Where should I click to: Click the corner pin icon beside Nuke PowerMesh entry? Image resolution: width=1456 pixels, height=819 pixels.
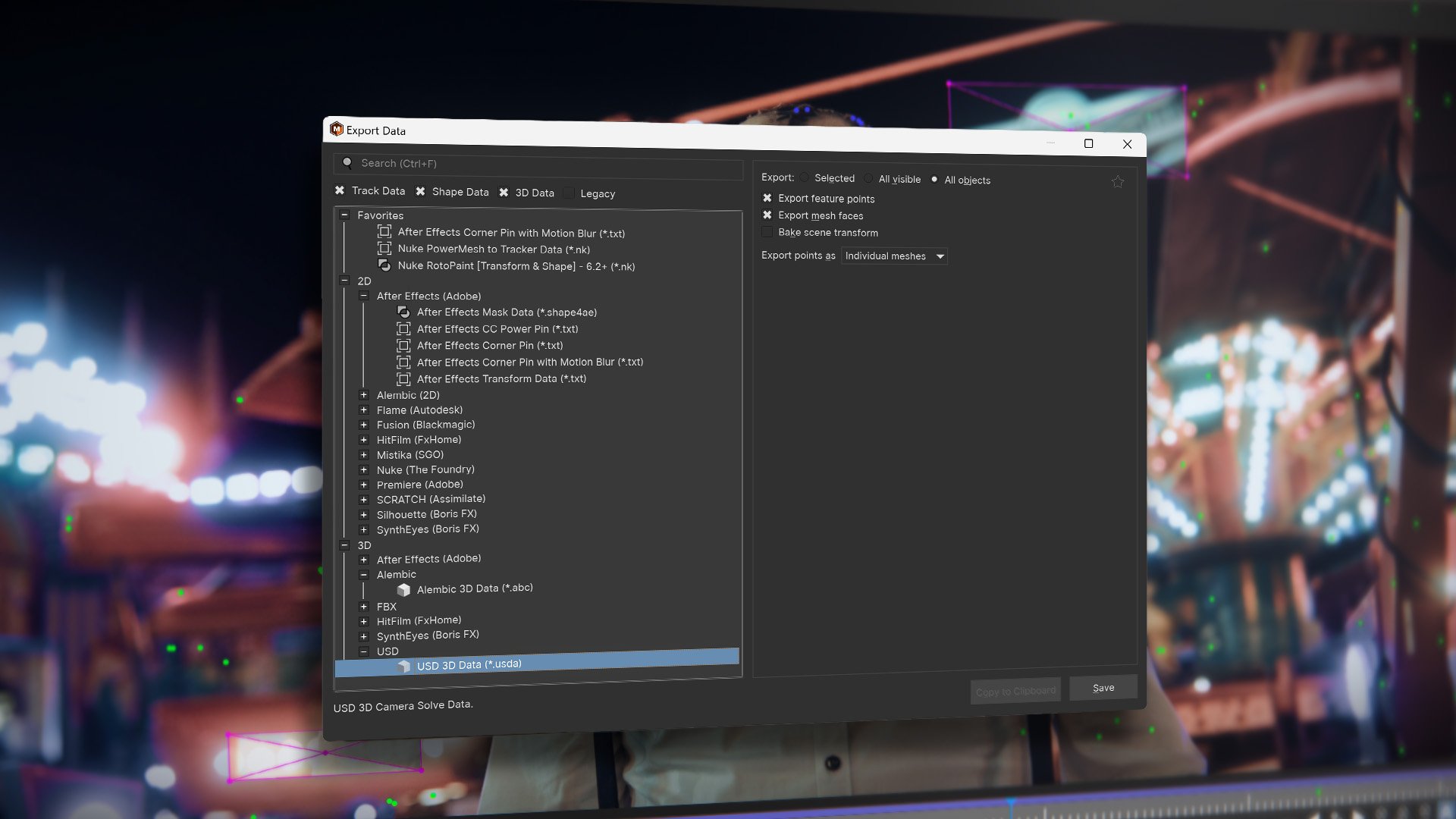click(x=384, y=249)
